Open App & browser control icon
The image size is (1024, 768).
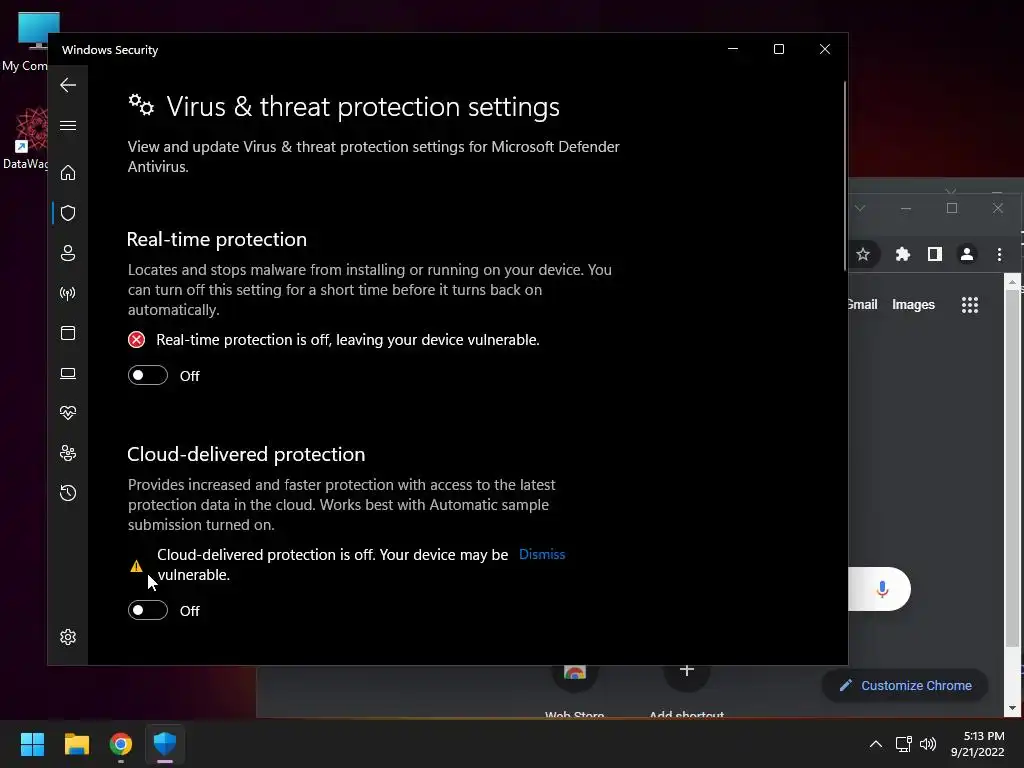(x=68, y=333)
